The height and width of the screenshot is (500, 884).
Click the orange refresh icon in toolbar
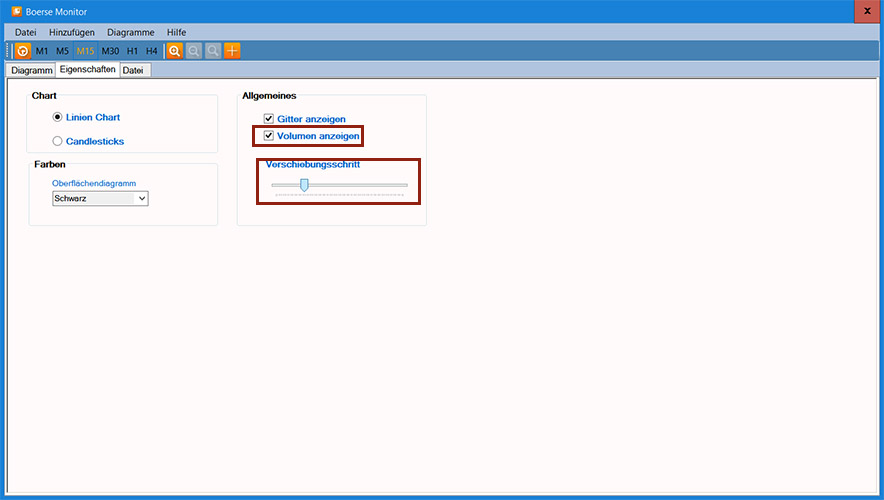23,51
